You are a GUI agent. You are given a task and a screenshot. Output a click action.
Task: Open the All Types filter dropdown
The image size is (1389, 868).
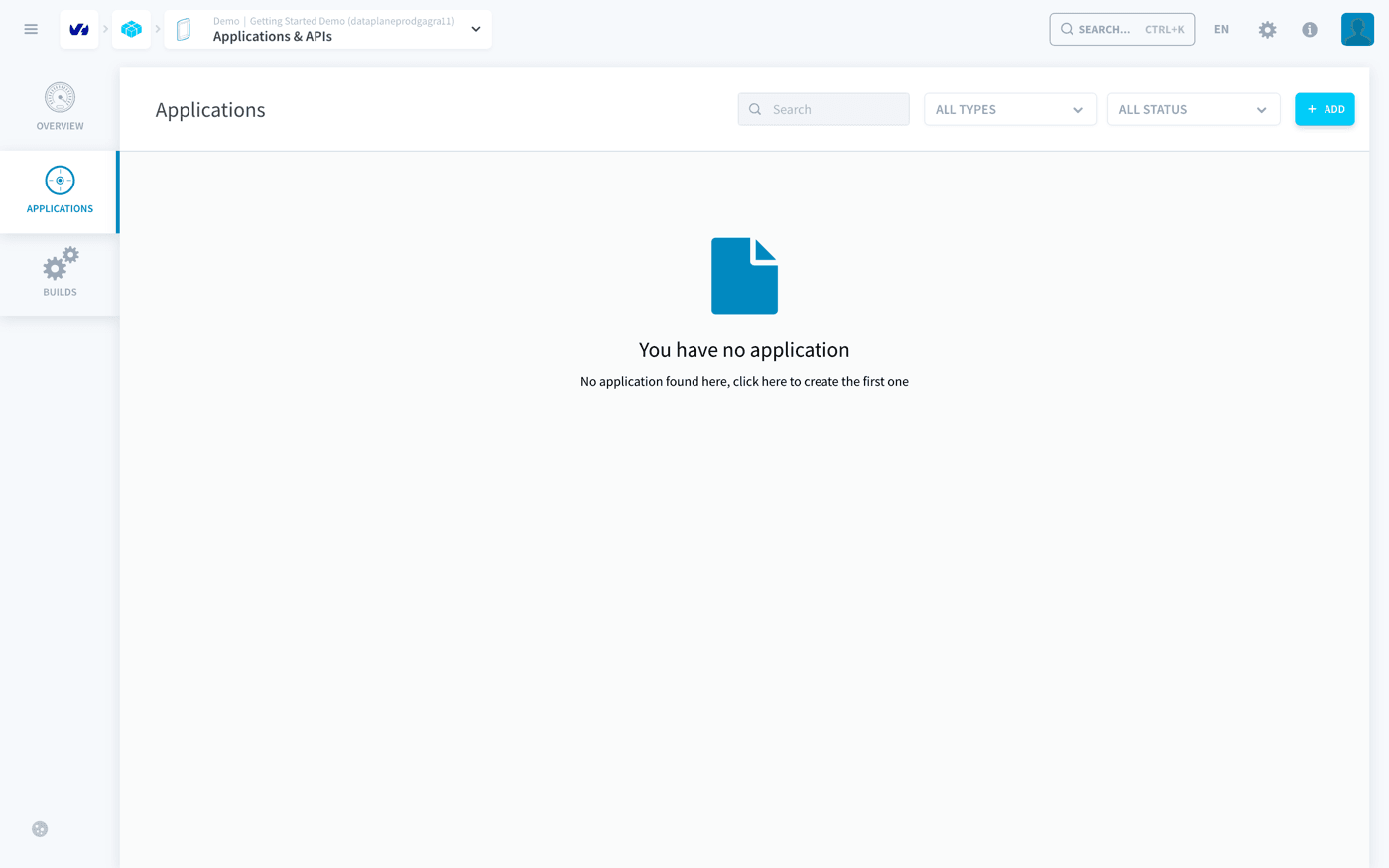point(1010,109)
